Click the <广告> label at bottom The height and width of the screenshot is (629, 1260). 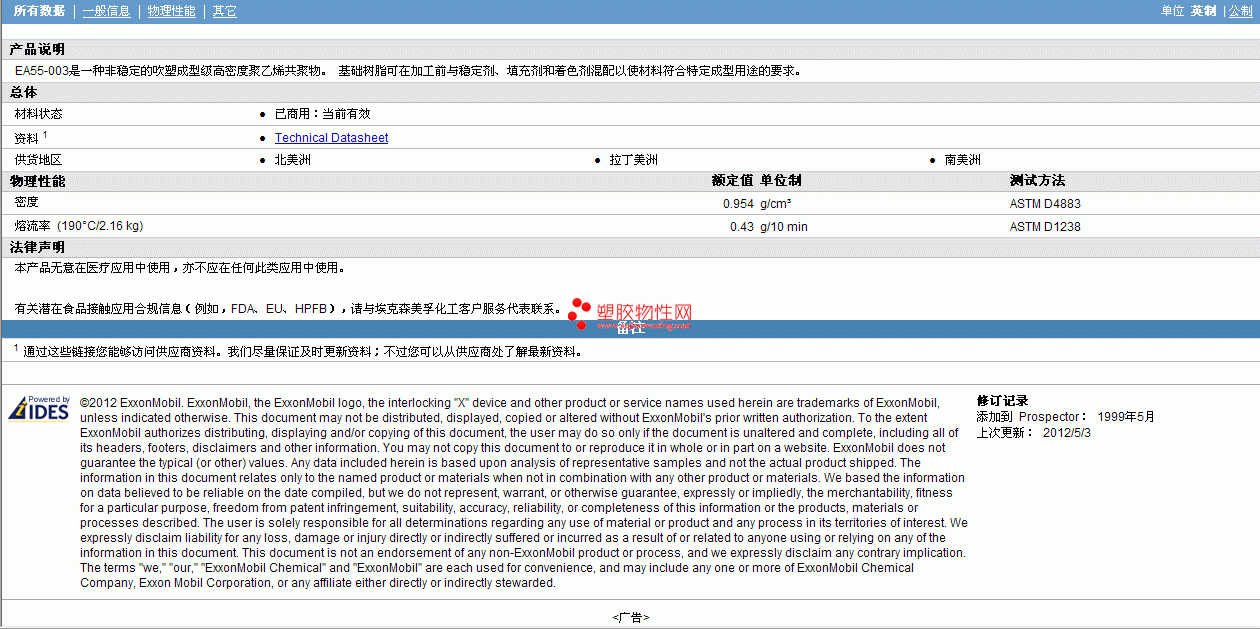pyautogui.click(x=631, y=618)
